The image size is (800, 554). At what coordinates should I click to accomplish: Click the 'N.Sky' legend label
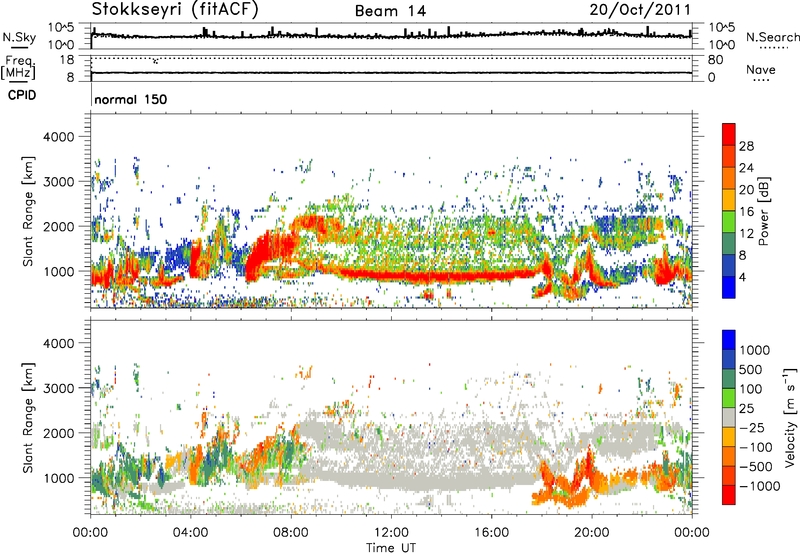19,37
